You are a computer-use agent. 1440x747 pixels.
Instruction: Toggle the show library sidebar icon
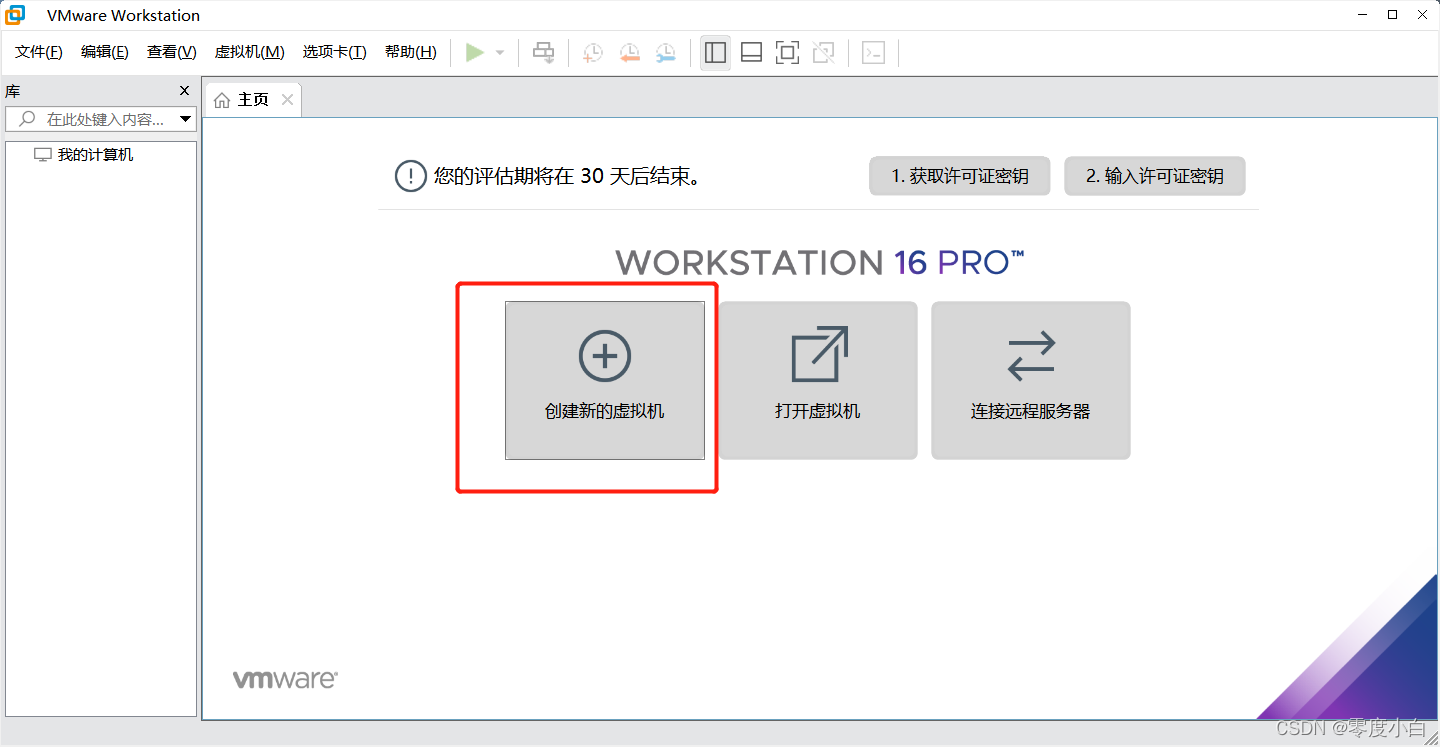[715, 53]
